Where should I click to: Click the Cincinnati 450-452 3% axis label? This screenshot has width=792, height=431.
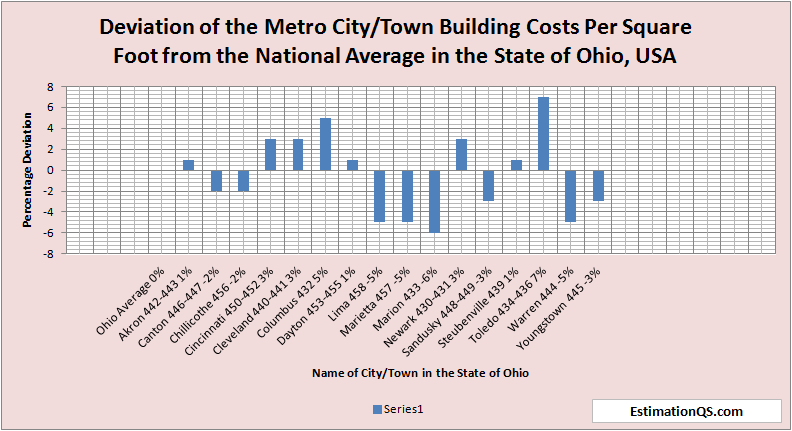[x=229, y=312]
